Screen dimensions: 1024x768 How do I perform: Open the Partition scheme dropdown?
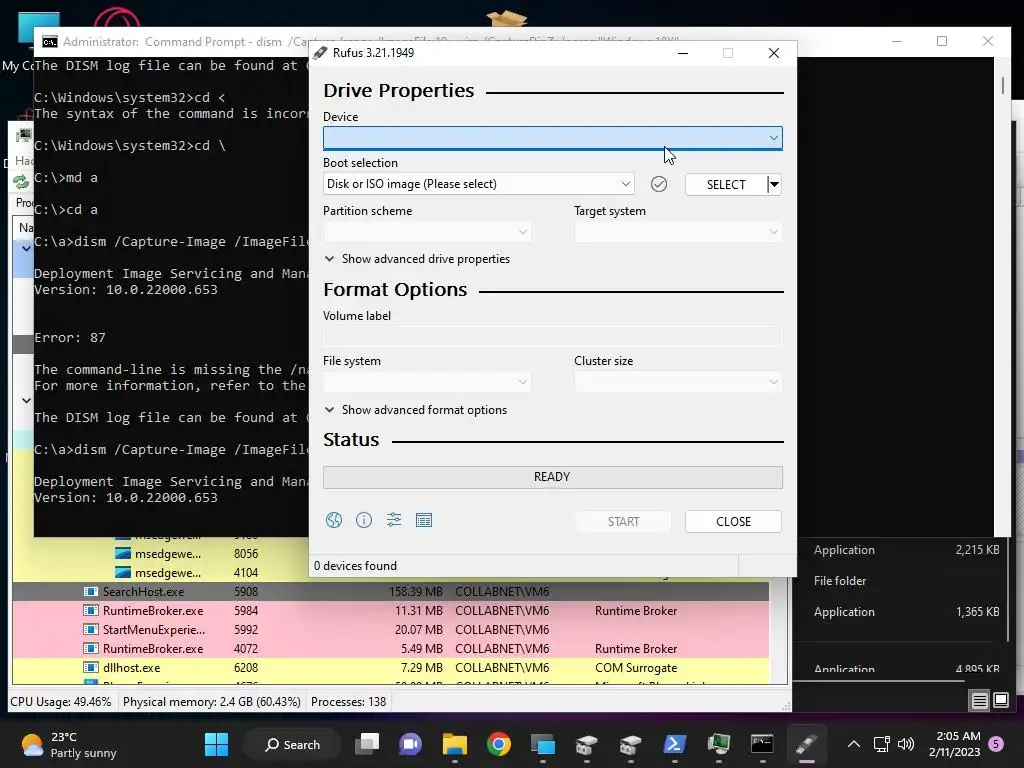(x=426, y=232)
